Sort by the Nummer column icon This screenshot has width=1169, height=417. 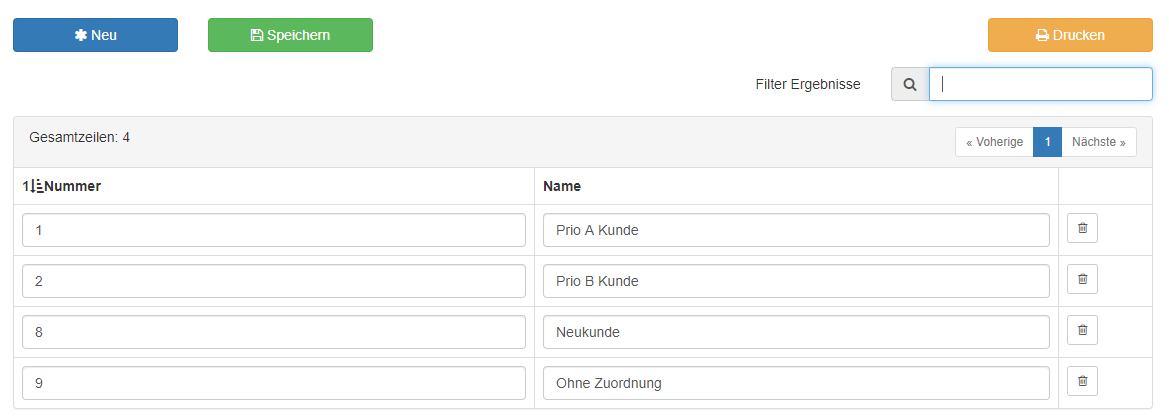pyautogui.click(x=34, y=186)
